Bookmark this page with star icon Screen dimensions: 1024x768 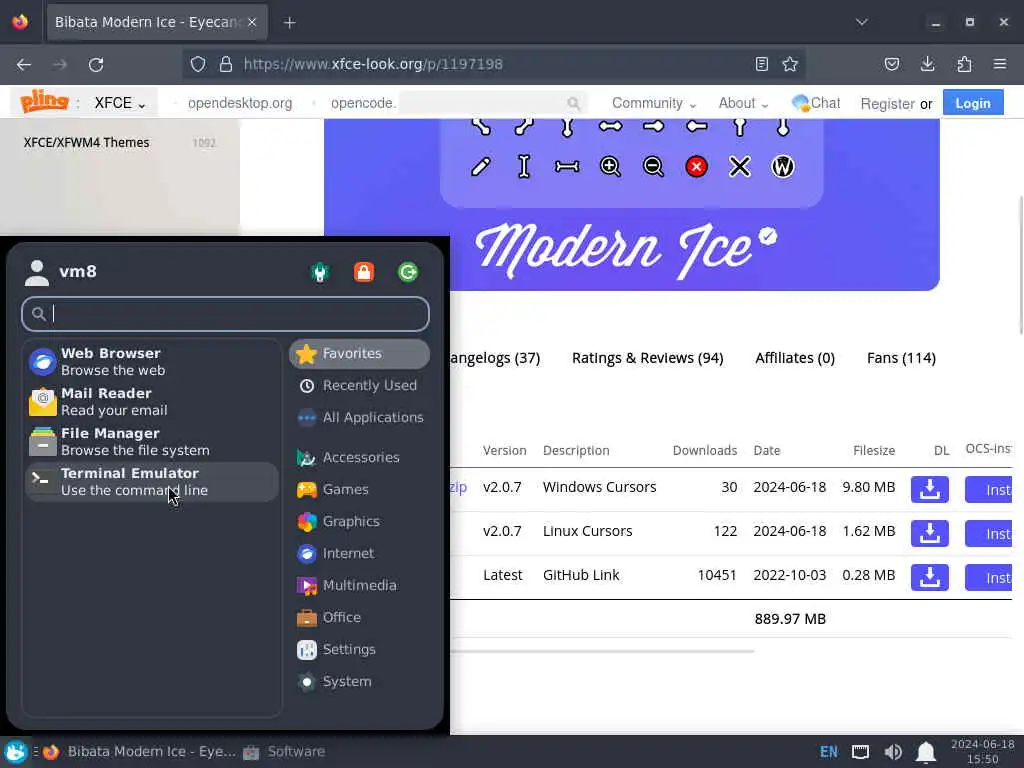click(790, 64)
